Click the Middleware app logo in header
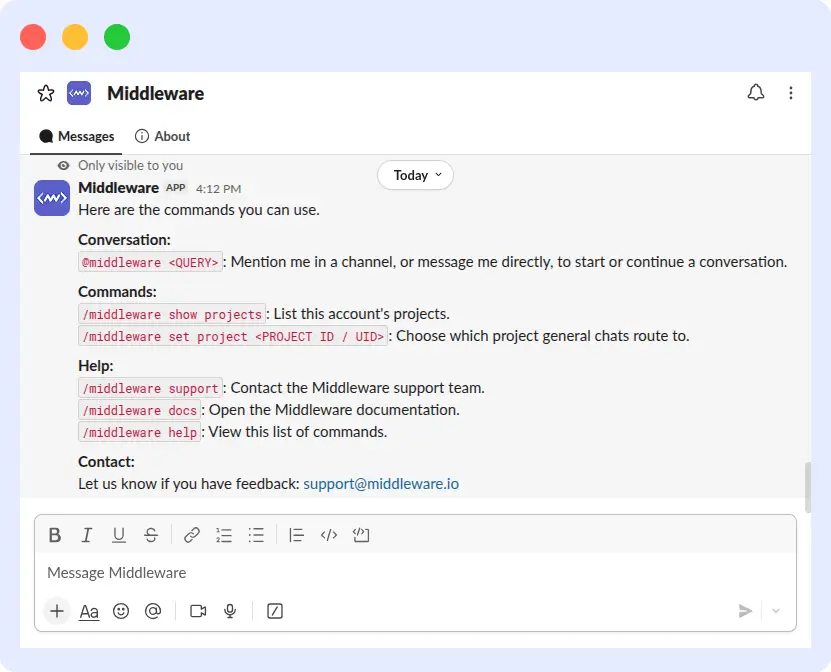The height and width of the screenshot is (672, 831). point(79,93)
